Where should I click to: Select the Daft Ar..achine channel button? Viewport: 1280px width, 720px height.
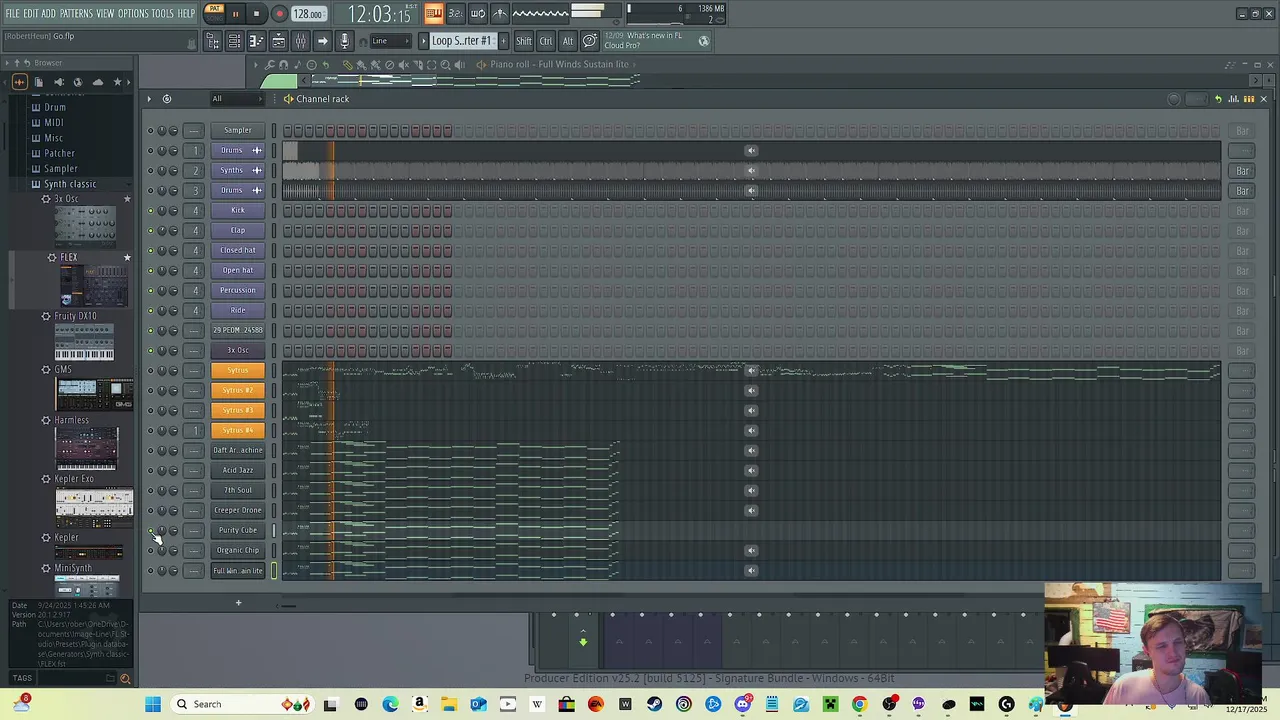tap(238, 450)
